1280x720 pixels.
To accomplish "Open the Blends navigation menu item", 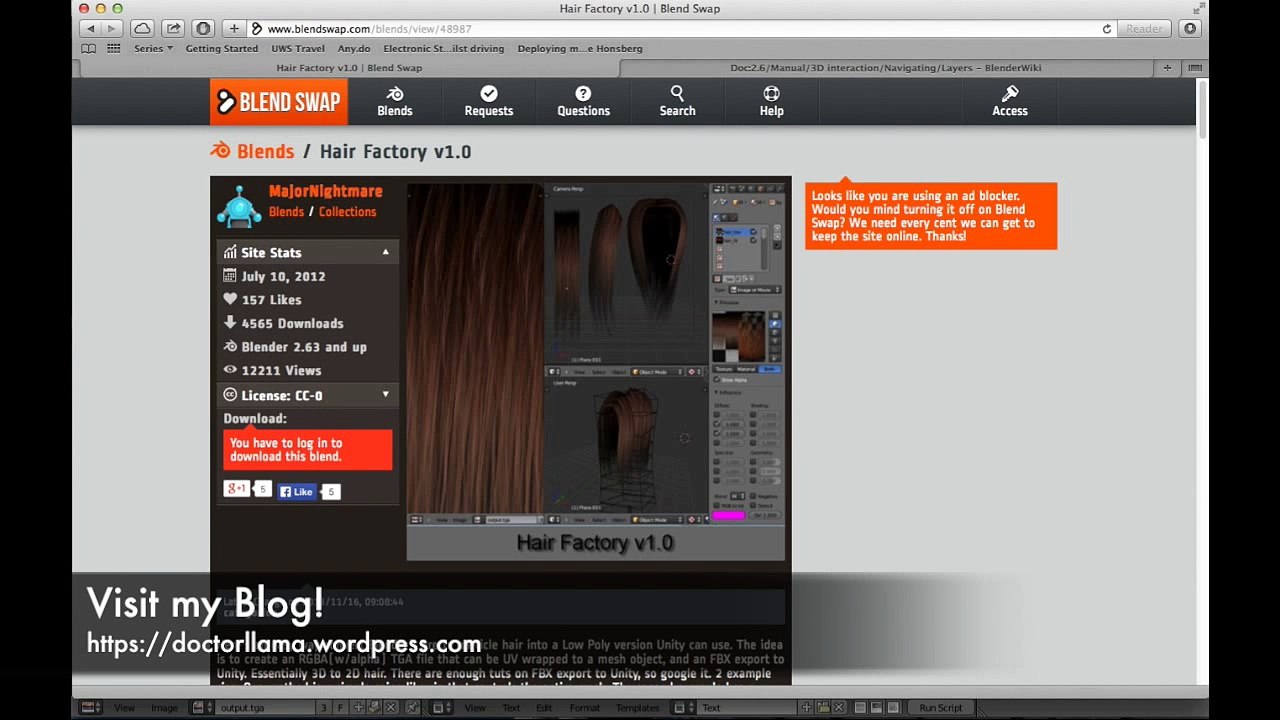I will (x=395, y=101).
